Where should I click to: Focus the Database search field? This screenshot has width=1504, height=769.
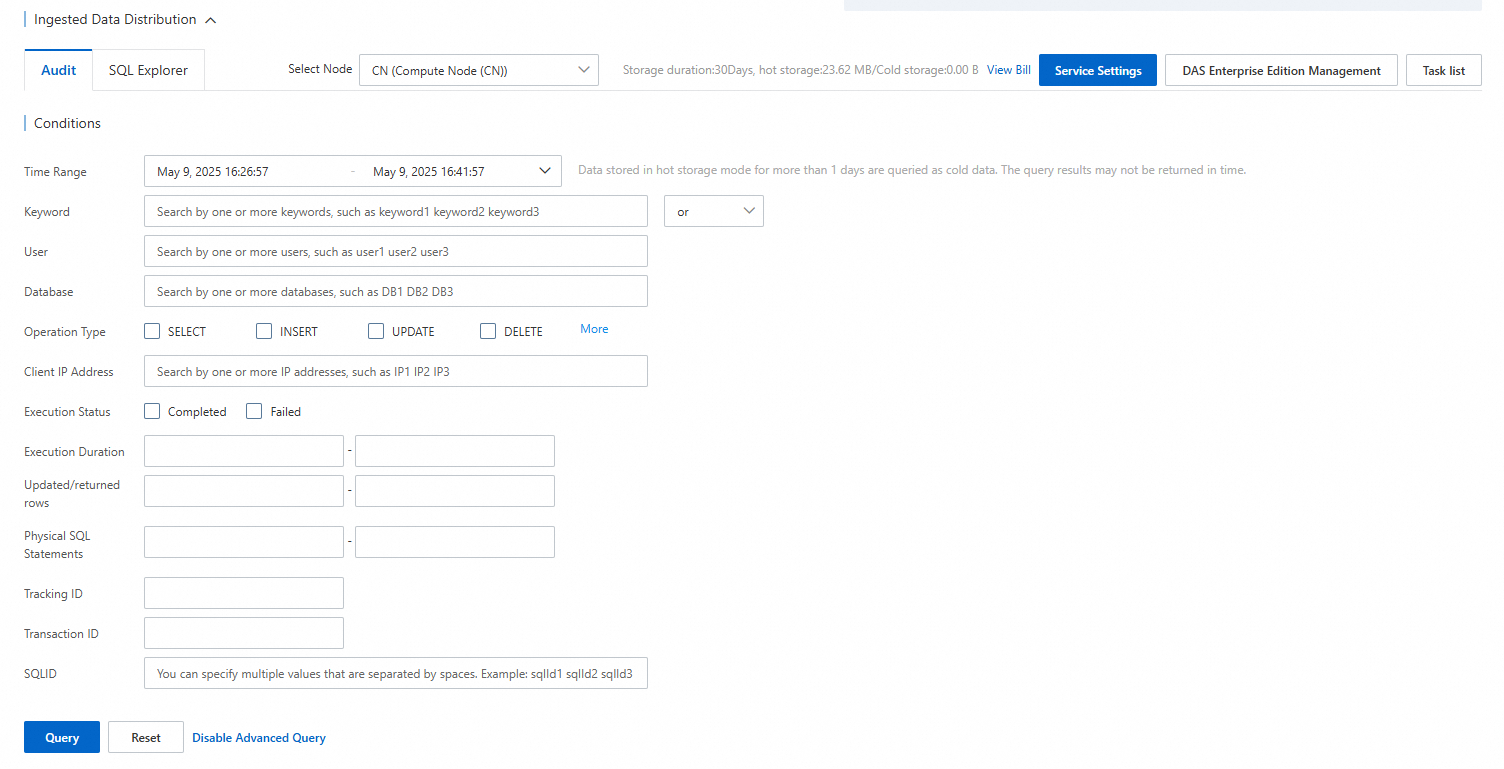point(396,291)
